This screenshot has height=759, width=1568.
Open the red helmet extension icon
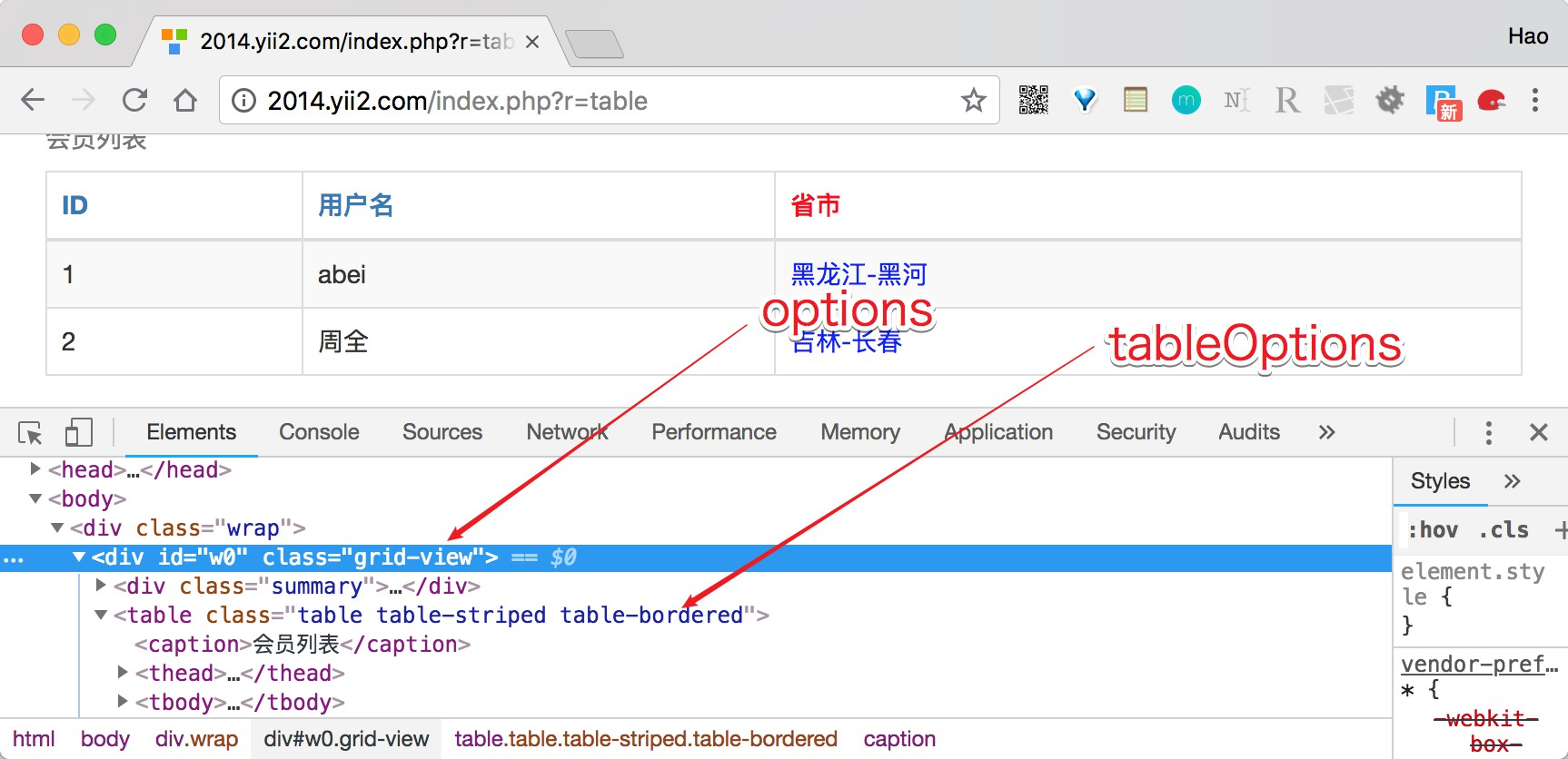point(1492,100)
